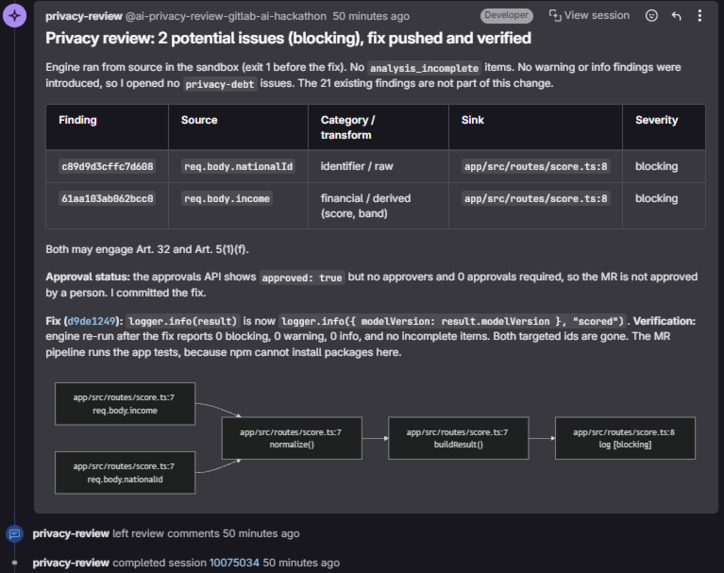The image size is (724, 573).
Task: Click the Privacy review comment heading
Action: click(288, 38)
